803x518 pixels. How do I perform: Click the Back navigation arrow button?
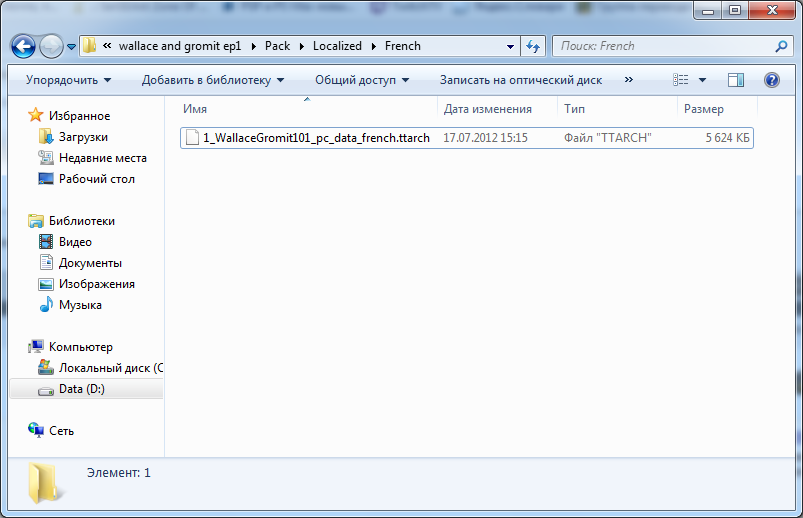coord(24,46)
